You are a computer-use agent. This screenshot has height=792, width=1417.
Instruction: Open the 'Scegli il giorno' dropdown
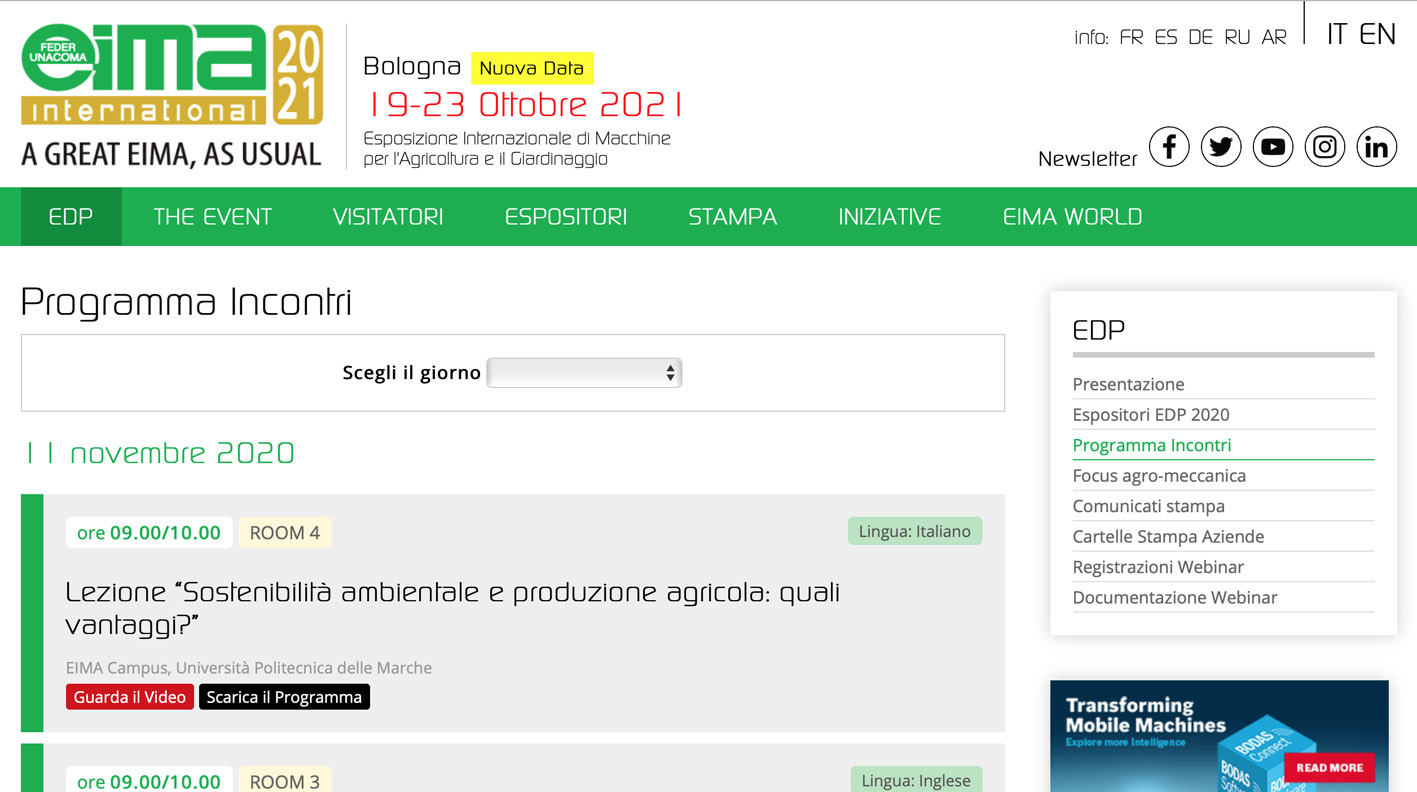[584, 373]
